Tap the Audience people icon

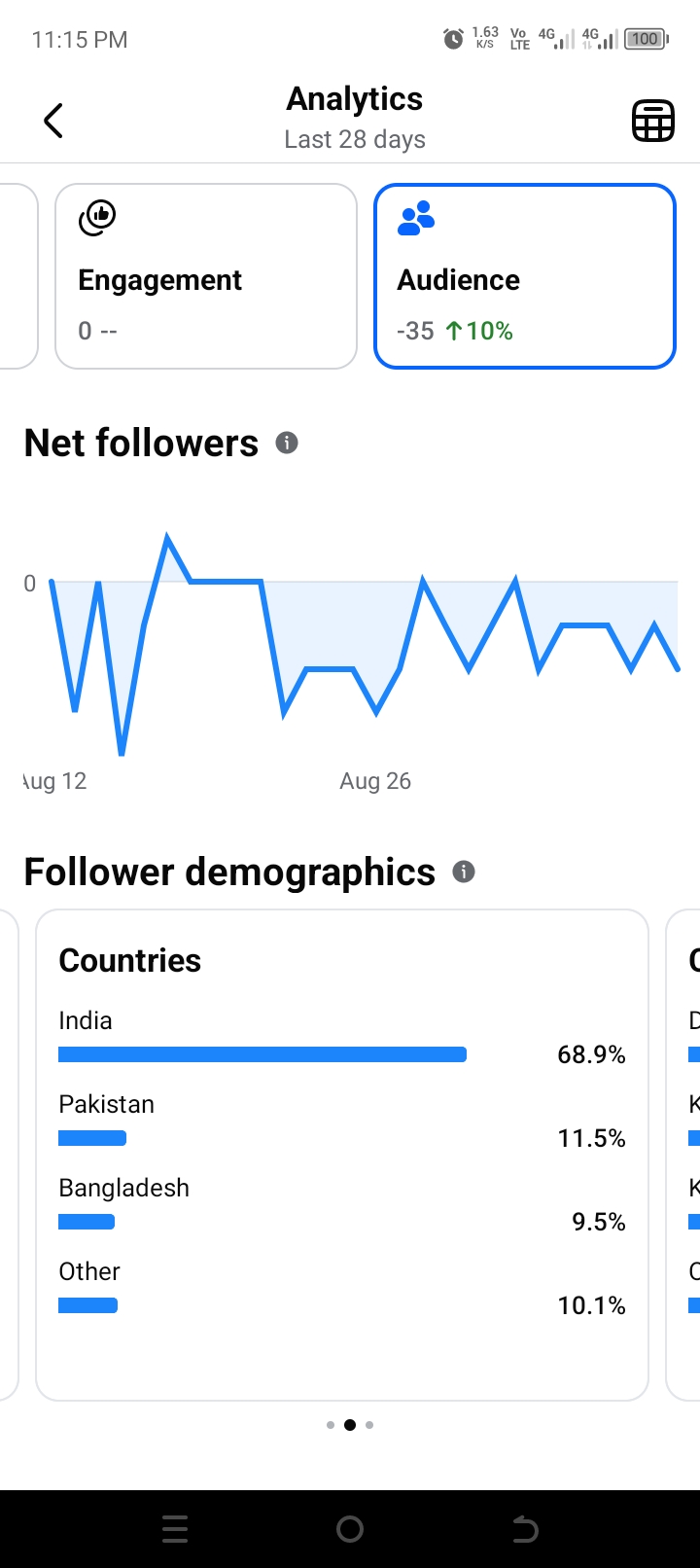416,218
